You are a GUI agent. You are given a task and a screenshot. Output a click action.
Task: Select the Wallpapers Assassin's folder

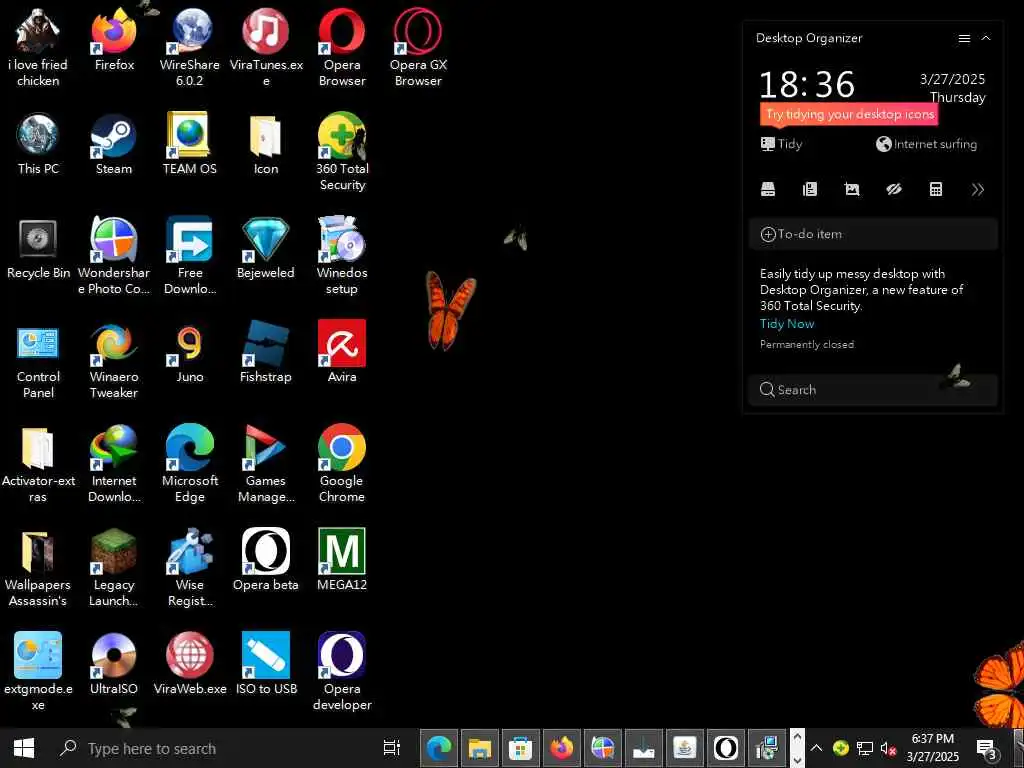38,568
